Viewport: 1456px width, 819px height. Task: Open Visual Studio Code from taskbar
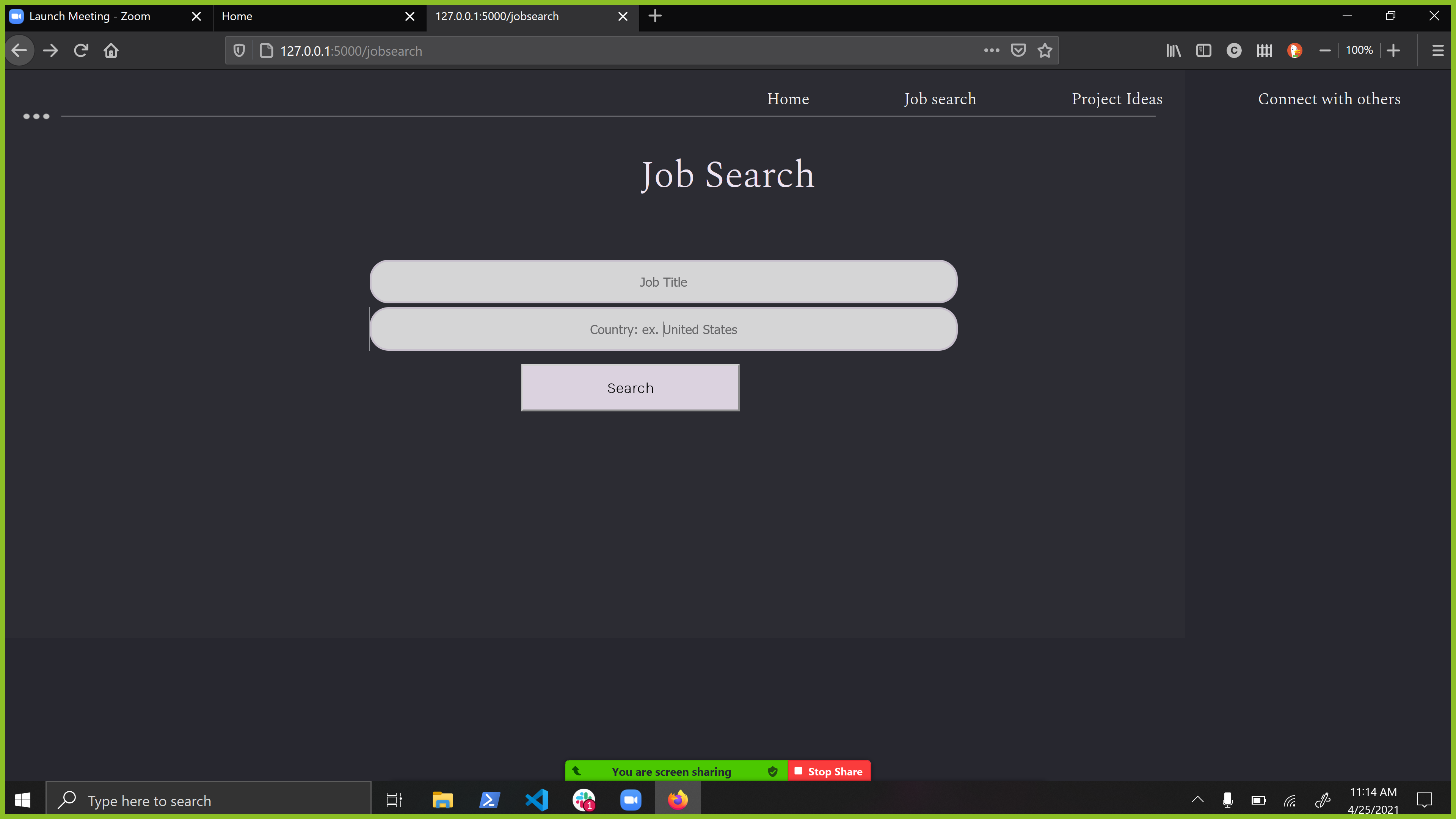[x=537, y=800]
